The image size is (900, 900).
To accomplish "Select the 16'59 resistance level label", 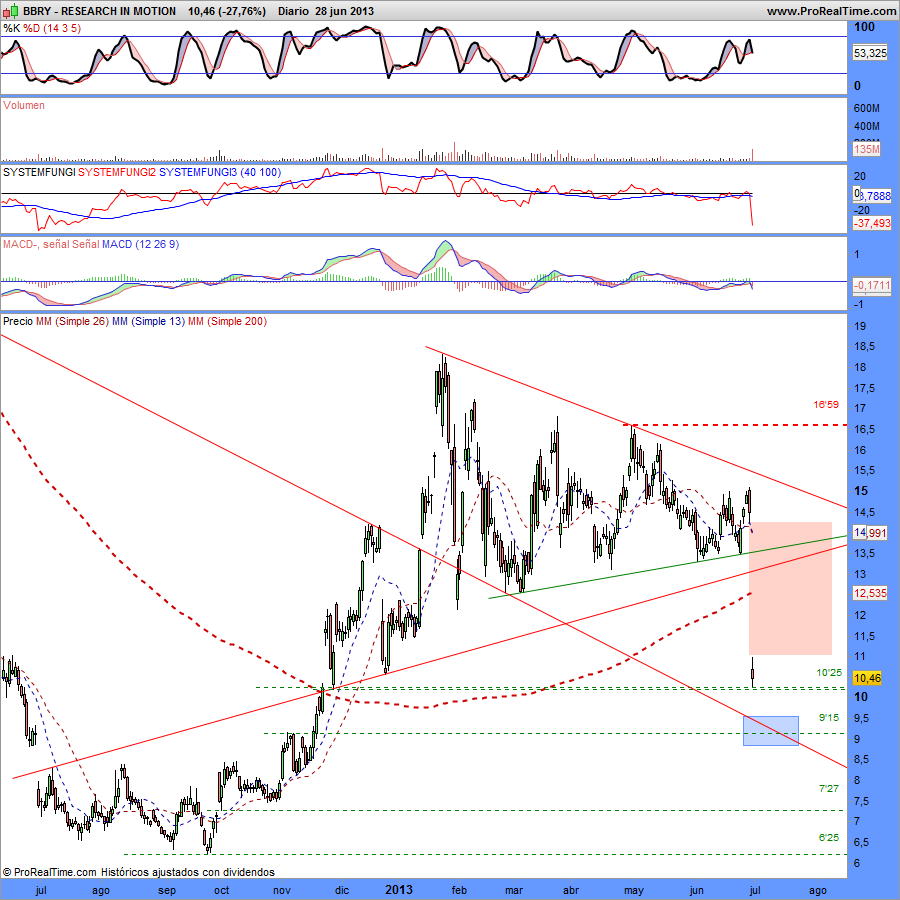I will tap(826, 405).
